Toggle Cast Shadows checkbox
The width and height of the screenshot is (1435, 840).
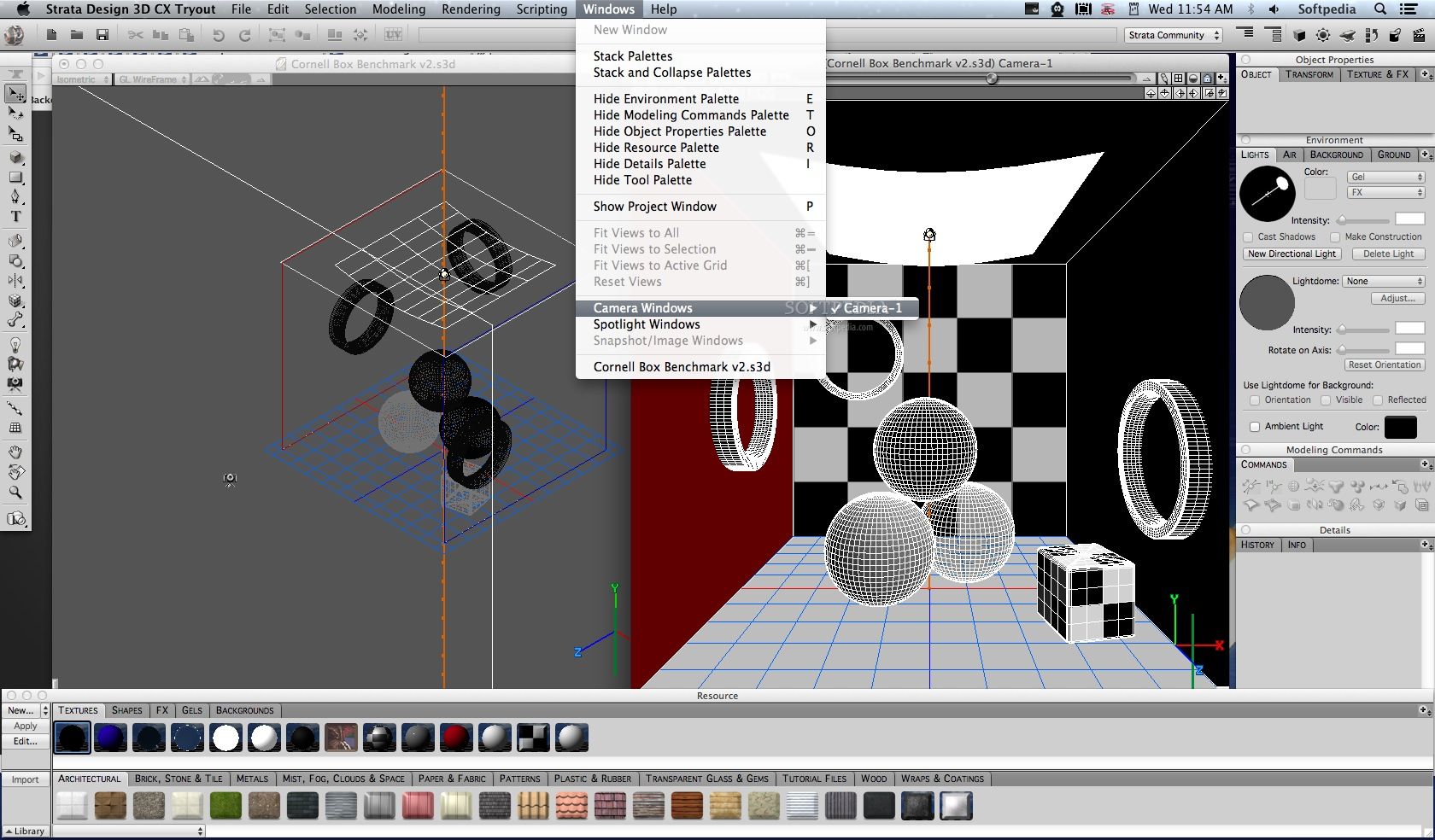[1248, 237]
